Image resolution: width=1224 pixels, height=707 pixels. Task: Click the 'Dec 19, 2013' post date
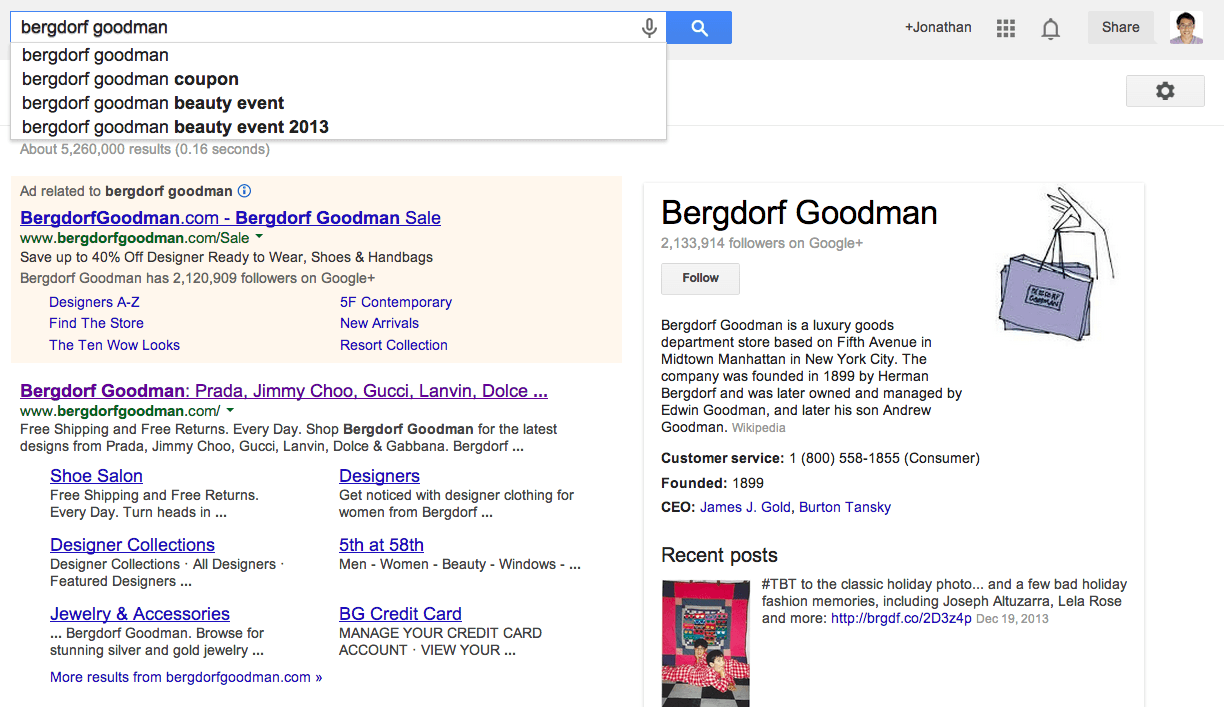pyautogui.click(x=1012, y=619)
